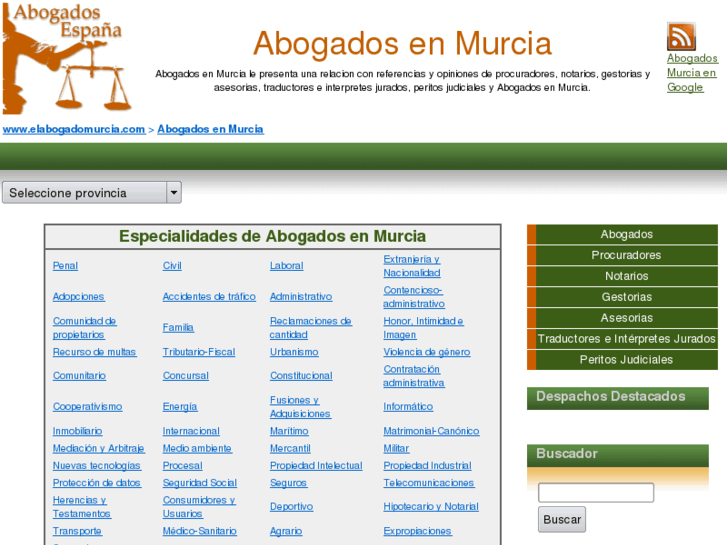Open Mediación y Arbitraje link

pos(99,449)
